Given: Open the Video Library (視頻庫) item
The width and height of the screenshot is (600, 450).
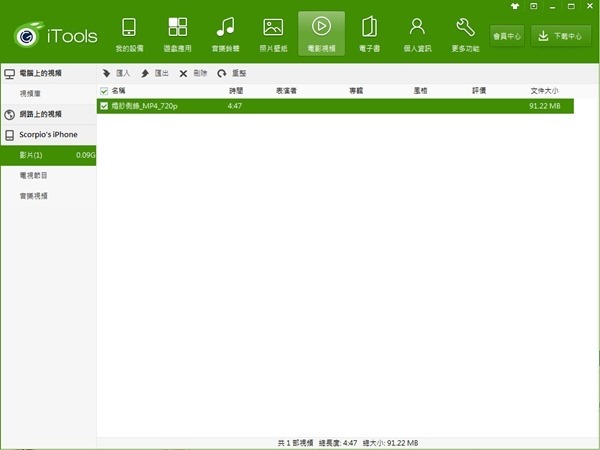Looking at the screenshot, I should [x=48, y=93].
